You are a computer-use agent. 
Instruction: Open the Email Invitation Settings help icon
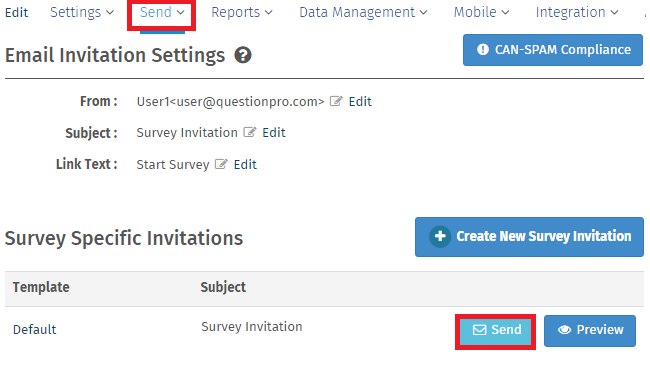pos(243,55)
